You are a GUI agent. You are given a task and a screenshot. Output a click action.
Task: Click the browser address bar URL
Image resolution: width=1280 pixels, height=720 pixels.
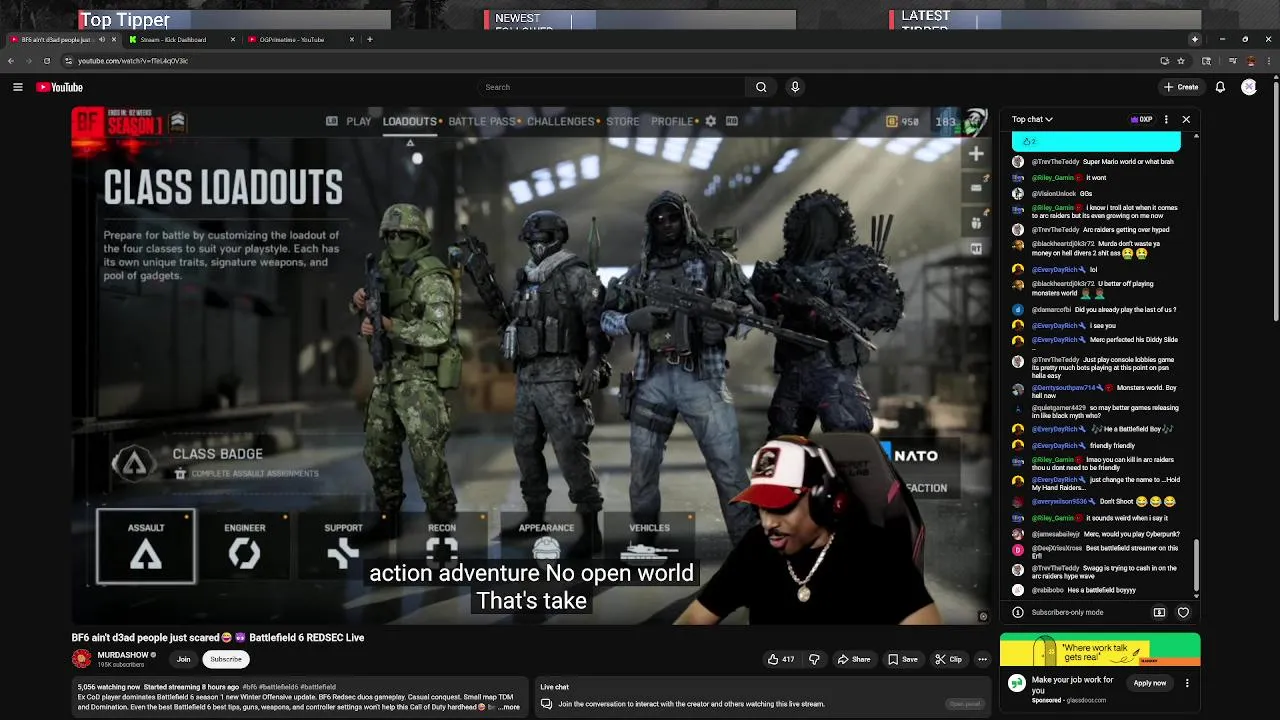tap(133, 61)
